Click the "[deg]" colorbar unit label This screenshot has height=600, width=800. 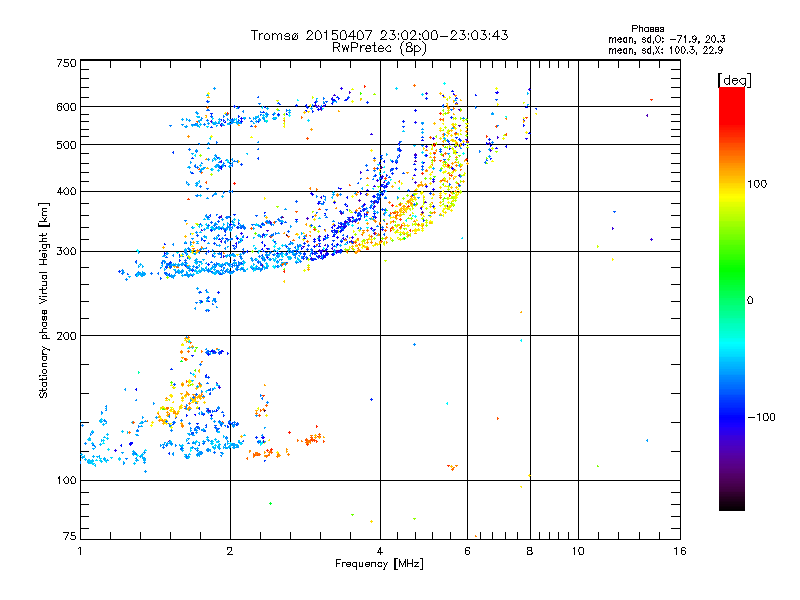(734, 80)
